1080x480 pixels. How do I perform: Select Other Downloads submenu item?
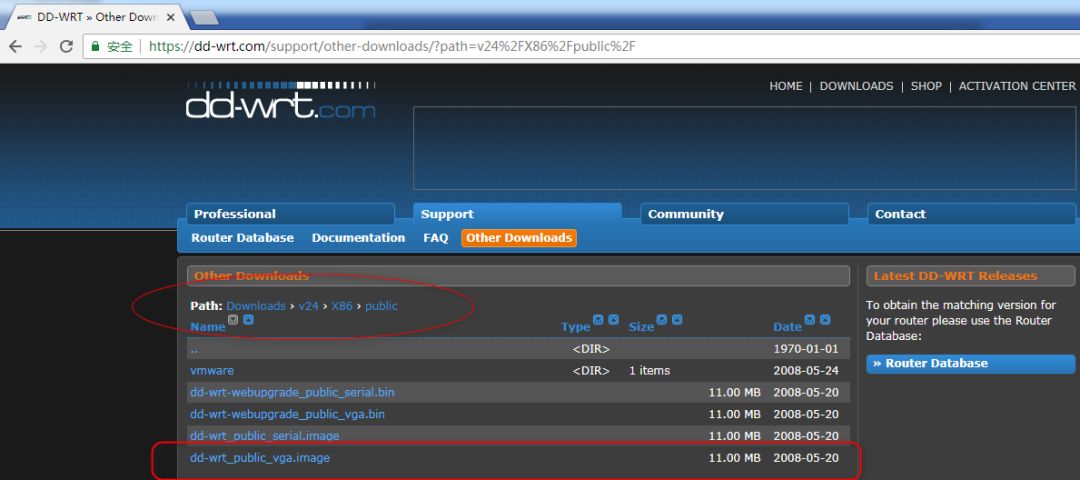(x=519, y=238)
